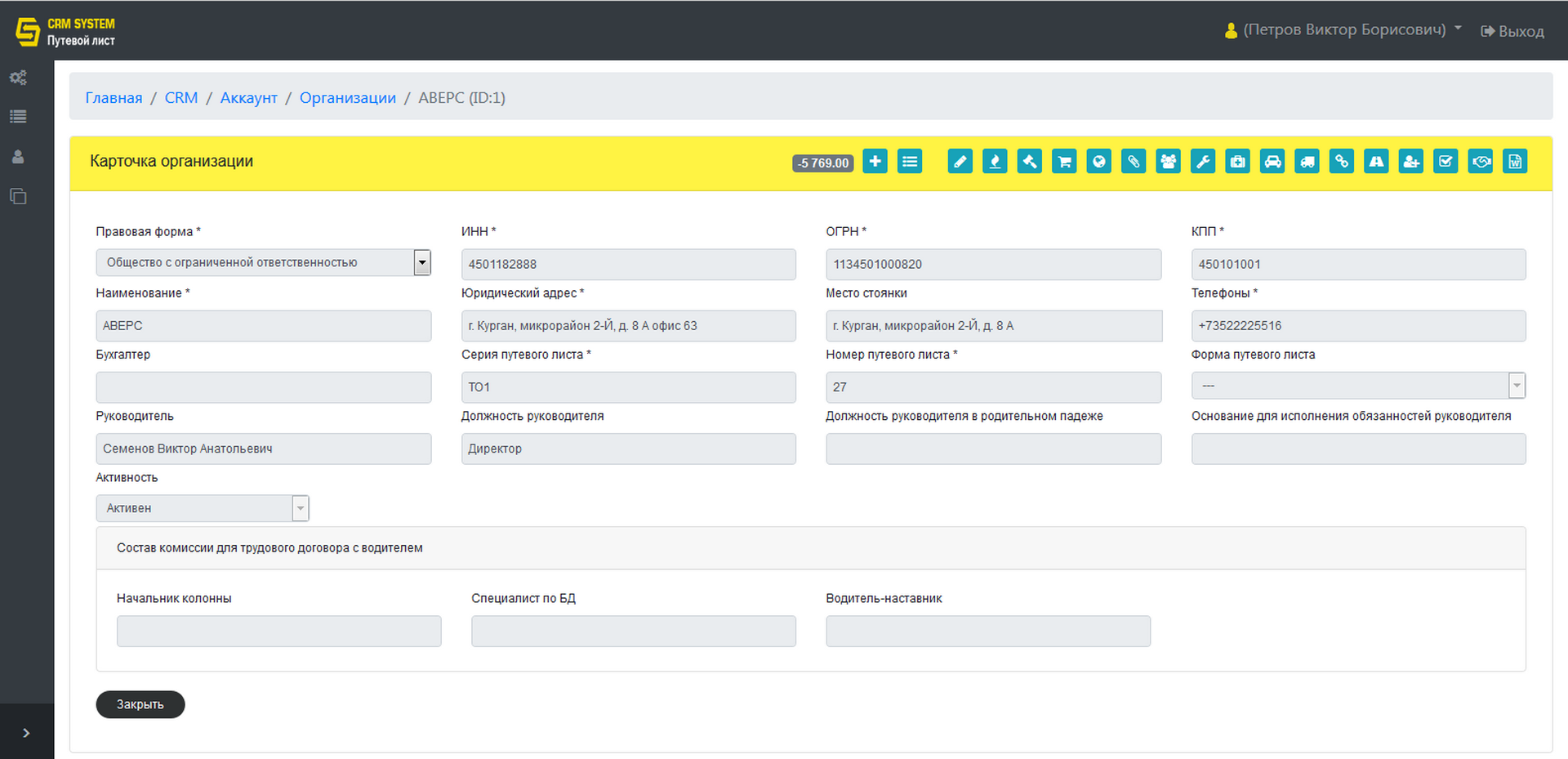Click the Выход logout link
Viewport: 1568px width, 759px height.
pos(1512,32)
